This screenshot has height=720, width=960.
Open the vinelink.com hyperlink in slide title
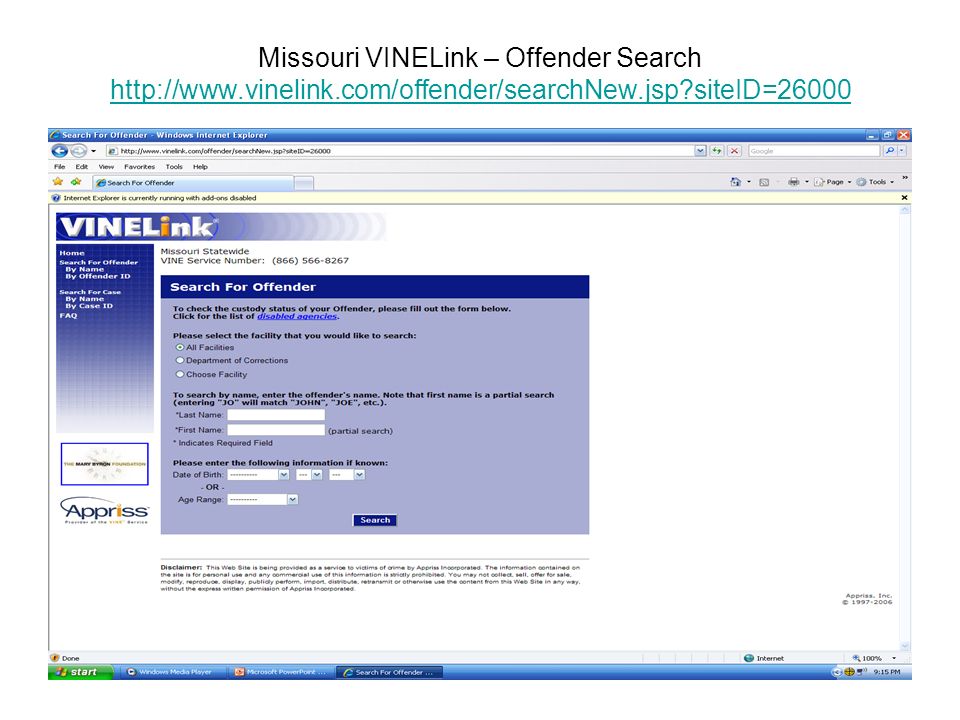pos(481,89)
